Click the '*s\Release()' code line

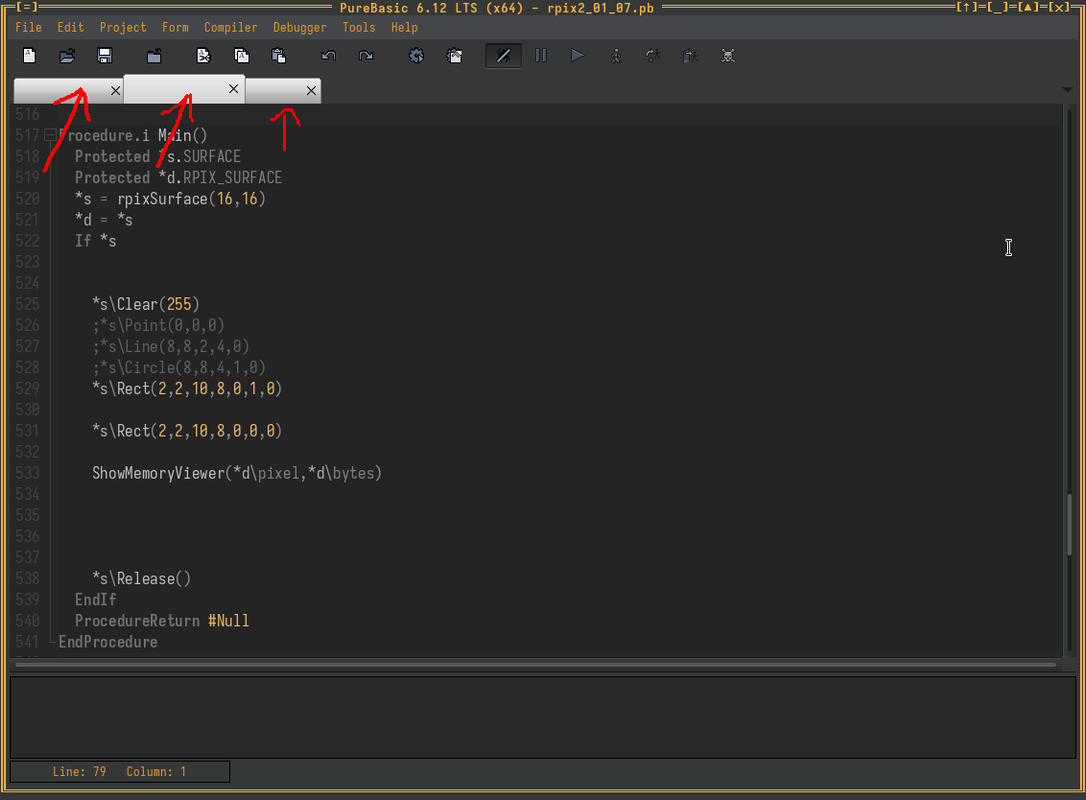141,578
